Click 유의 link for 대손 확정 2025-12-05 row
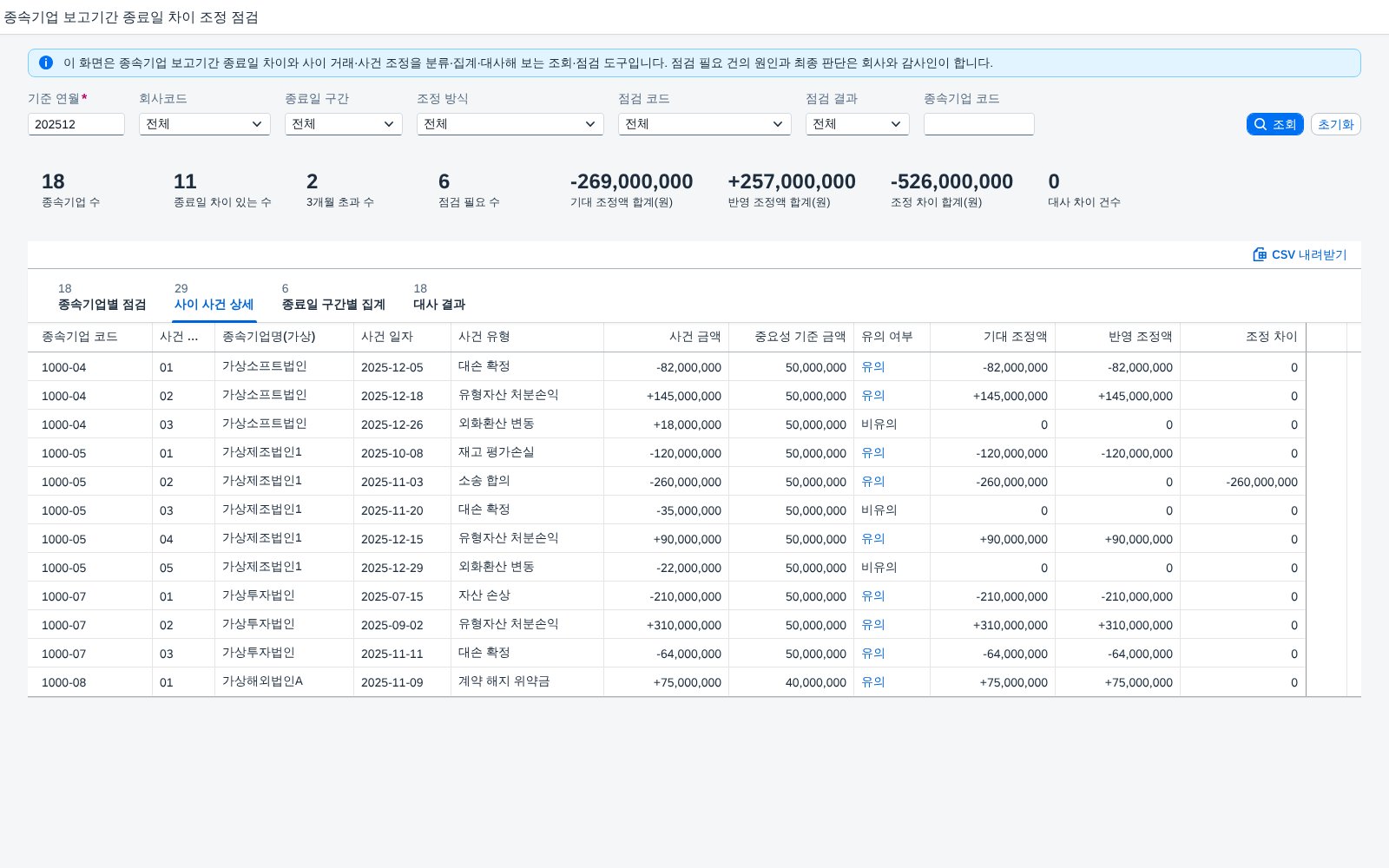This screenshot has height=868, width=1389. pyautogui.click(x=873, y=366)
